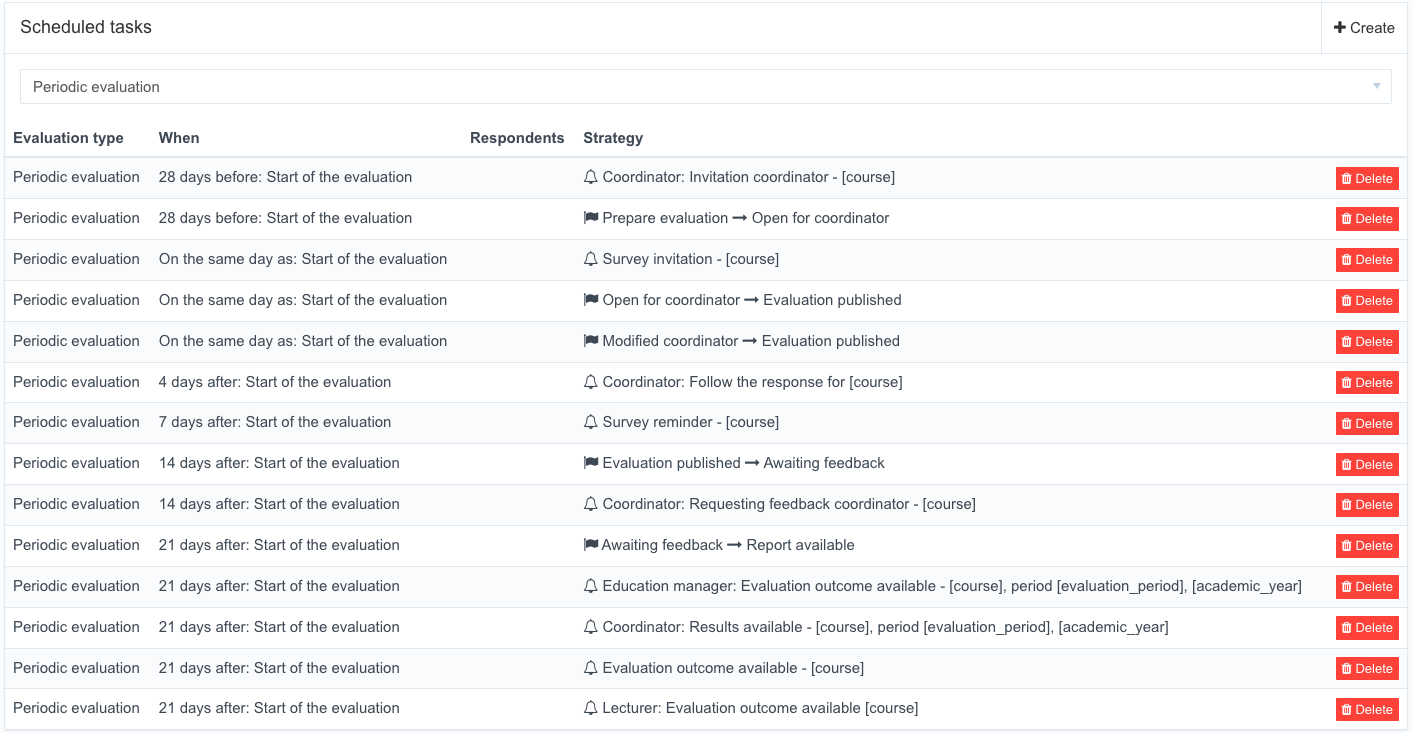
Task: Delete Prepare evaluation to Open for coordinator
Action: click(1367, 219)
